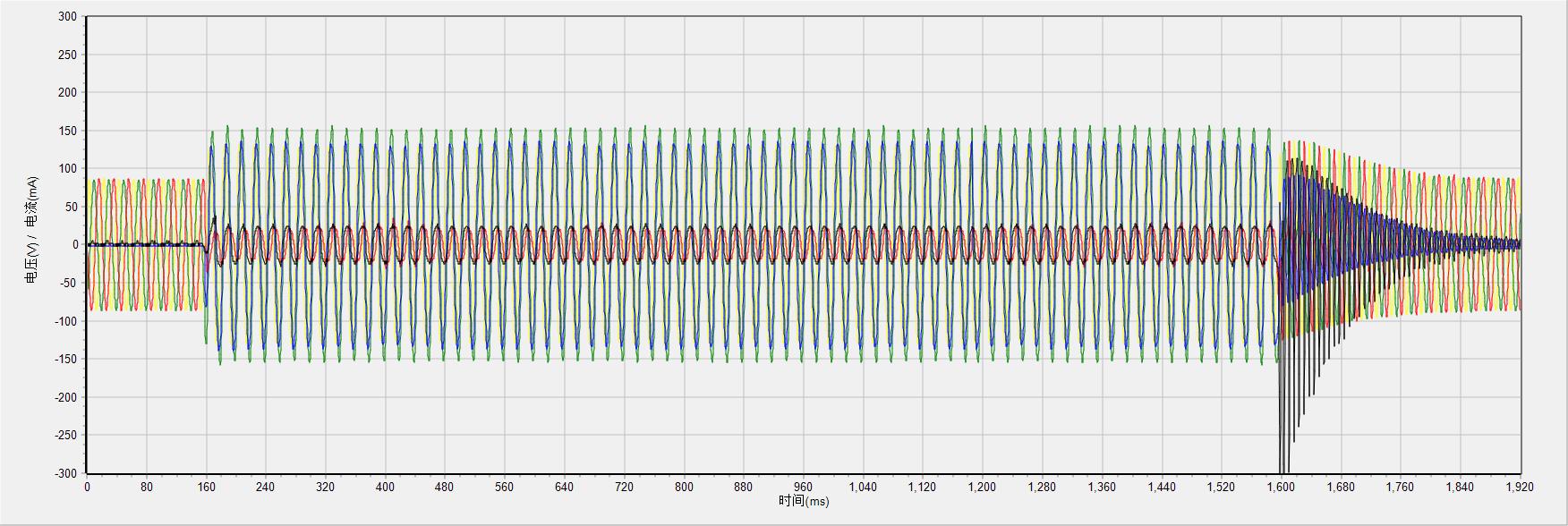Select the x-axis tick label 960
The width and height of the screenshot is (1568, 526).
804,488
